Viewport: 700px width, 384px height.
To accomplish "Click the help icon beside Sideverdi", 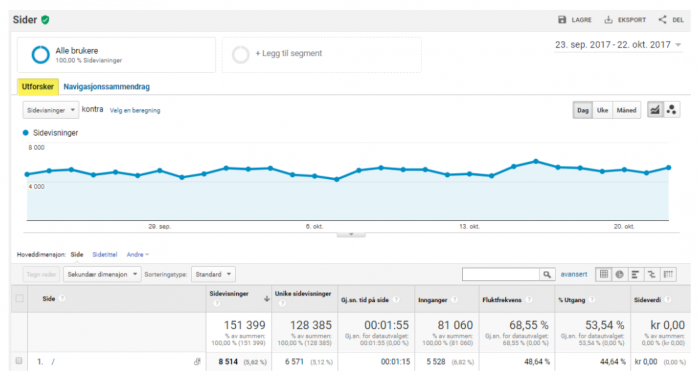I will point(668,300).
